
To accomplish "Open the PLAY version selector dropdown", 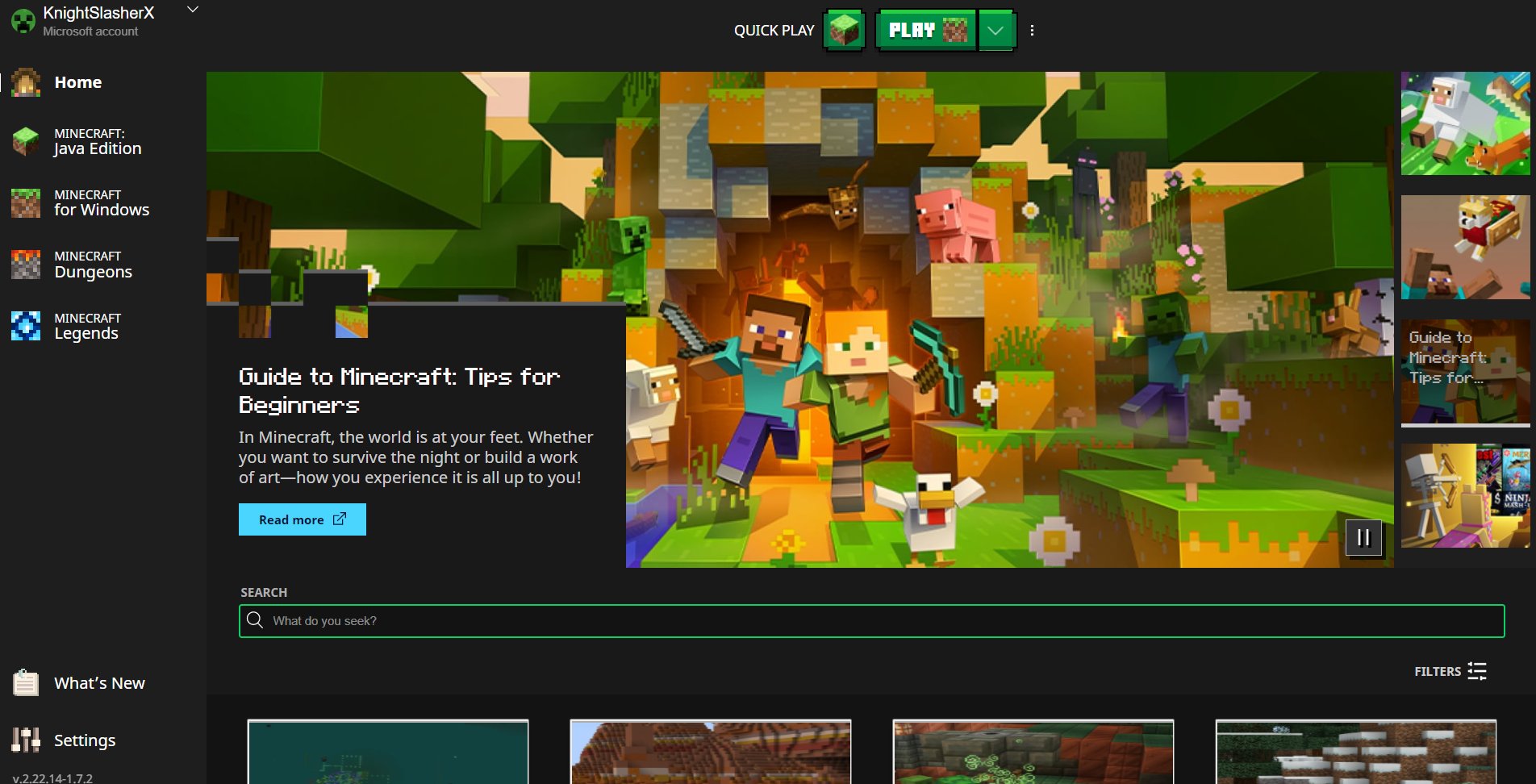I will point(994,30).
